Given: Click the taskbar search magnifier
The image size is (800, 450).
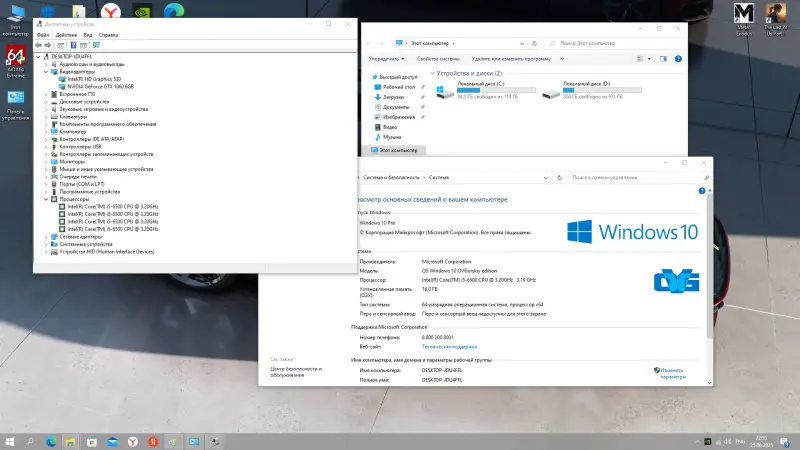Looking at the screenshot, I should coord(30,442).
